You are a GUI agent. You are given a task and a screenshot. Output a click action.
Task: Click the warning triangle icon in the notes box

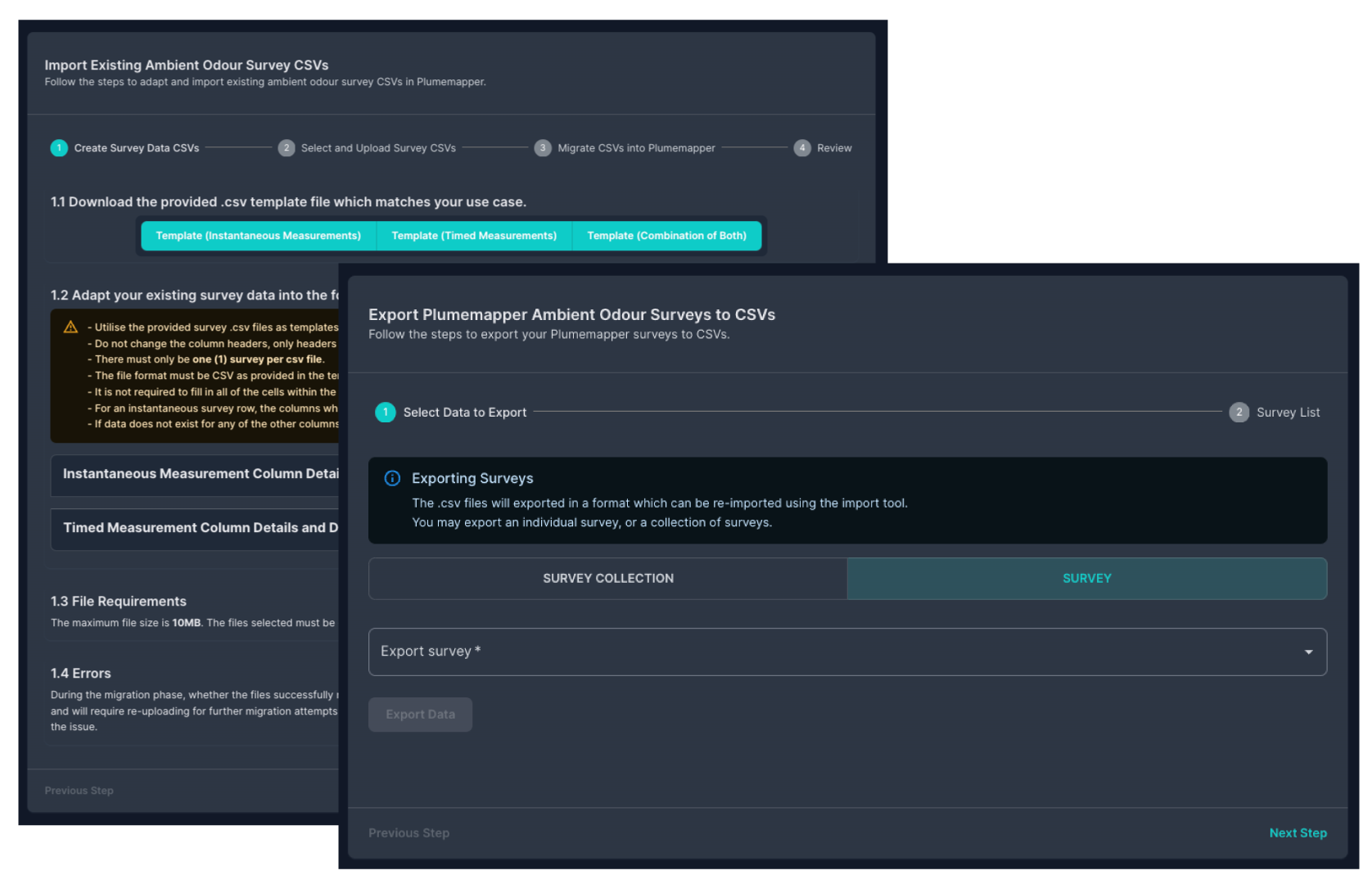coord(71,327)
